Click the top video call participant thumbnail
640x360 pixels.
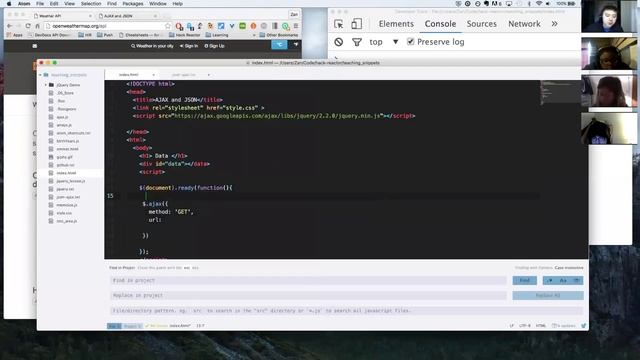coord(609,16)
